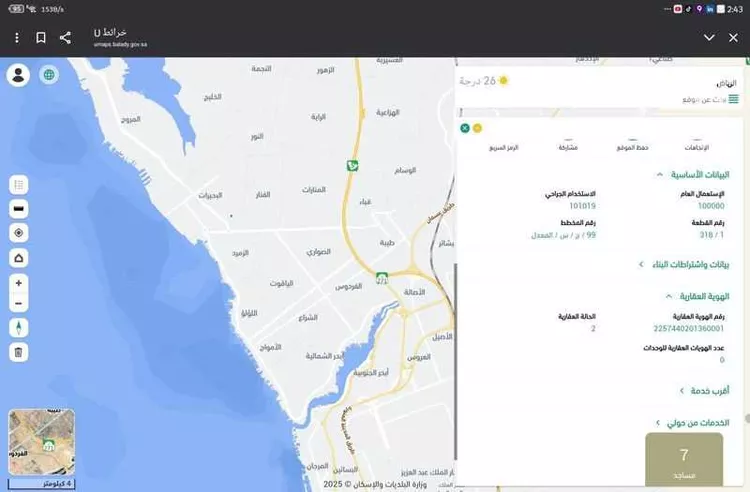Locate my position with the target icon

pyautogui.click(x=19, y=233)
